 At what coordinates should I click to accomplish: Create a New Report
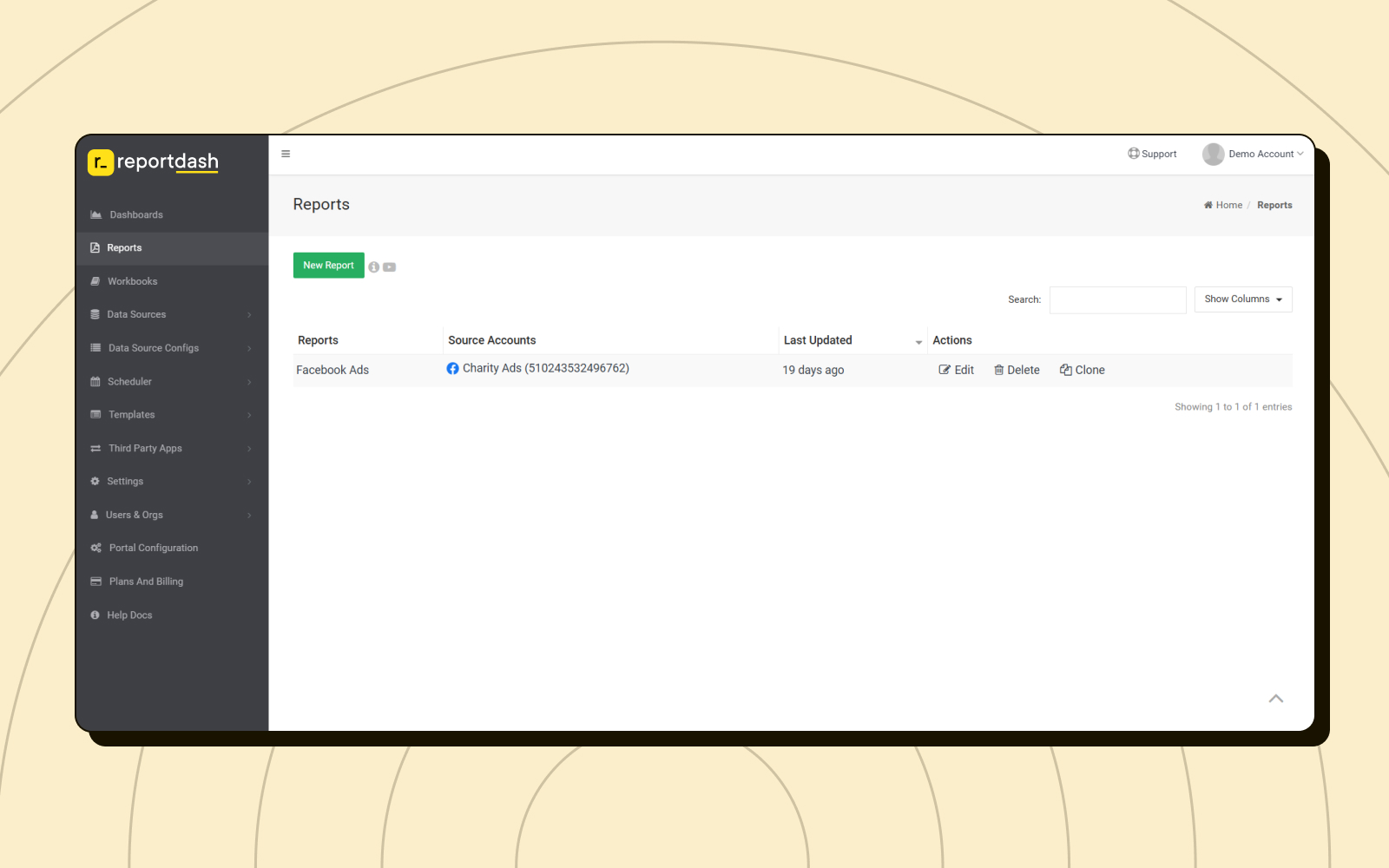[328, 266]
